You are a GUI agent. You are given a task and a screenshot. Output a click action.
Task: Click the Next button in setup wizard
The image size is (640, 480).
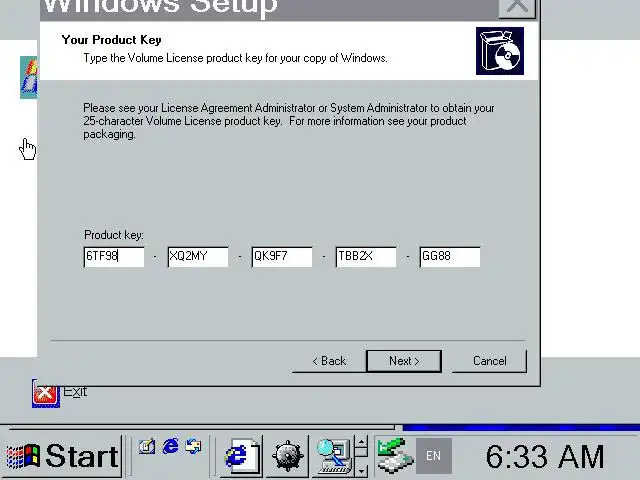(404, 361)
